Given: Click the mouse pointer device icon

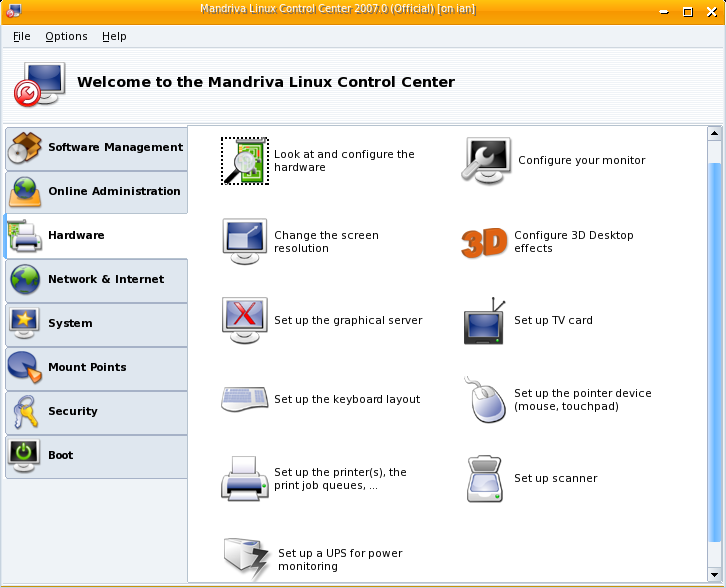Looking at the screenshot, I should [485, 400].
